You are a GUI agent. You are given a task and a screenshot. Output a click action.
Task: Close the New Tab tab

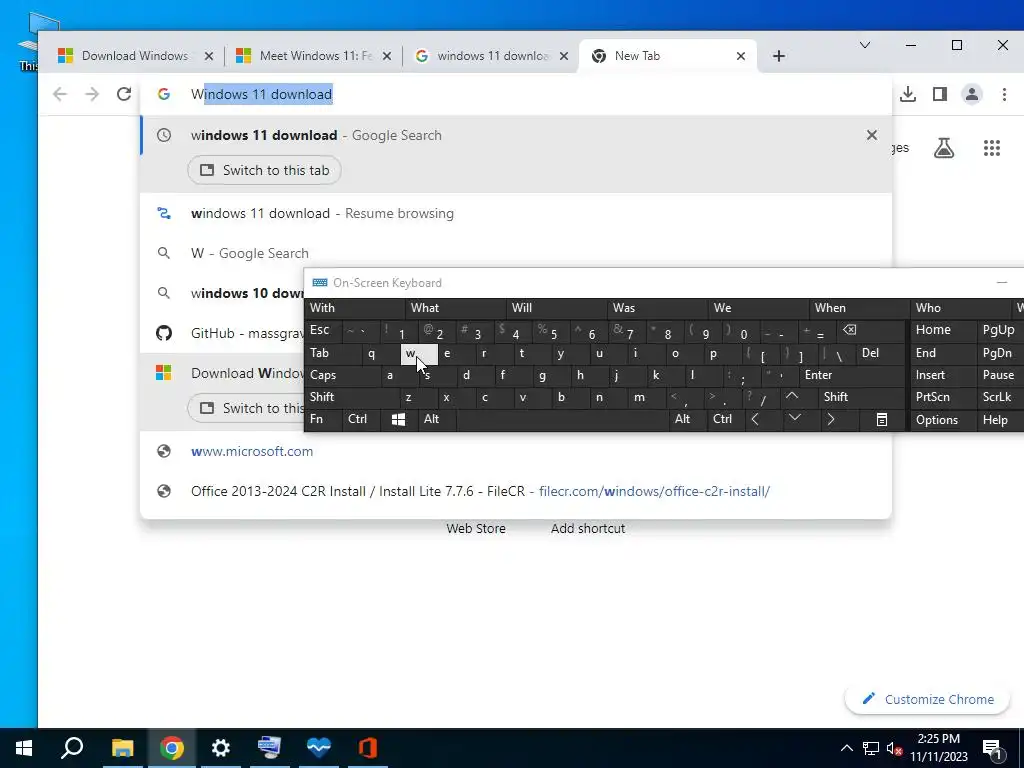741,56
